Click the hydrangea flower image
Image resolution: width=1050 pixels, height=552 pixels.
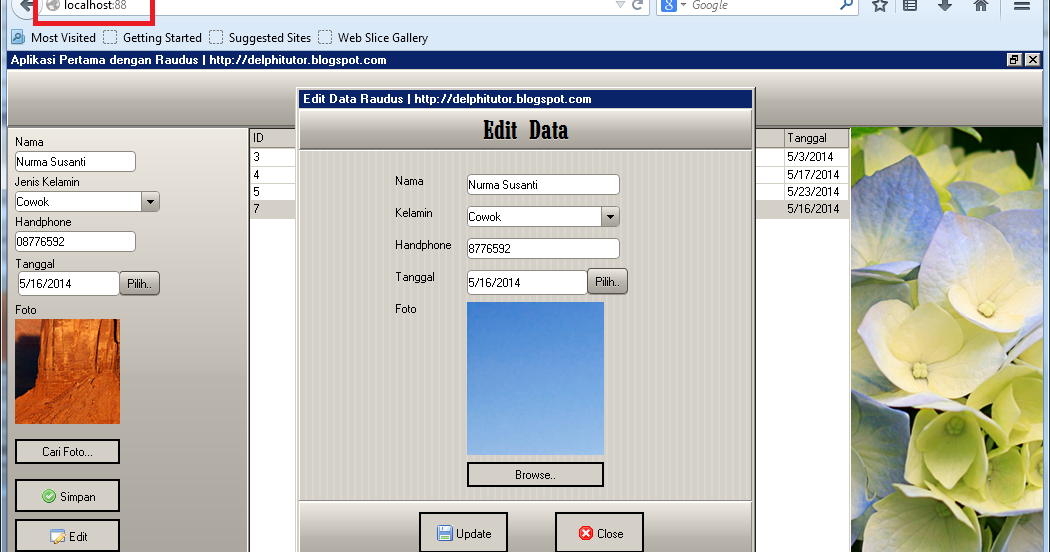click(946, 340)
